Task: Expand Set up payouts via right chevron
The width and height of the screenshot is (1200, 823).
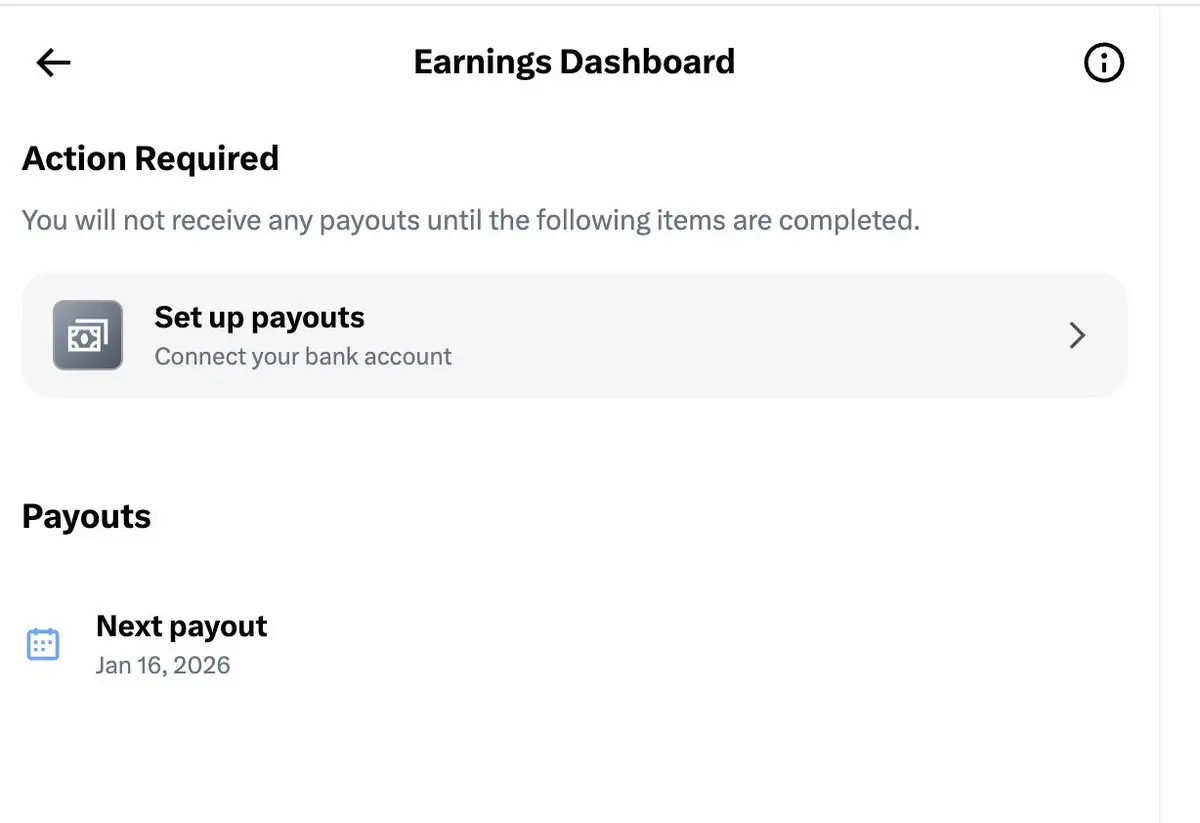Action: point(1077,336)
